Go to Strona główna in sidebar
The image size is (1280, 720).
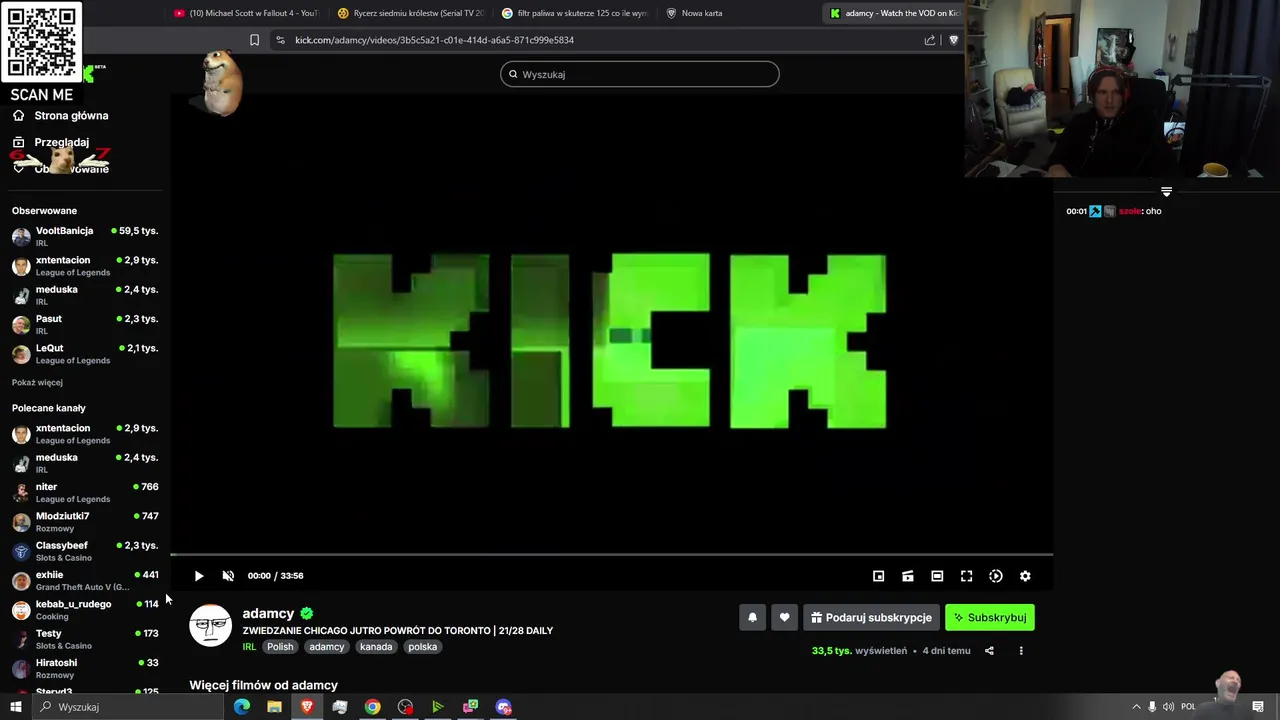(x=71, y=116)
